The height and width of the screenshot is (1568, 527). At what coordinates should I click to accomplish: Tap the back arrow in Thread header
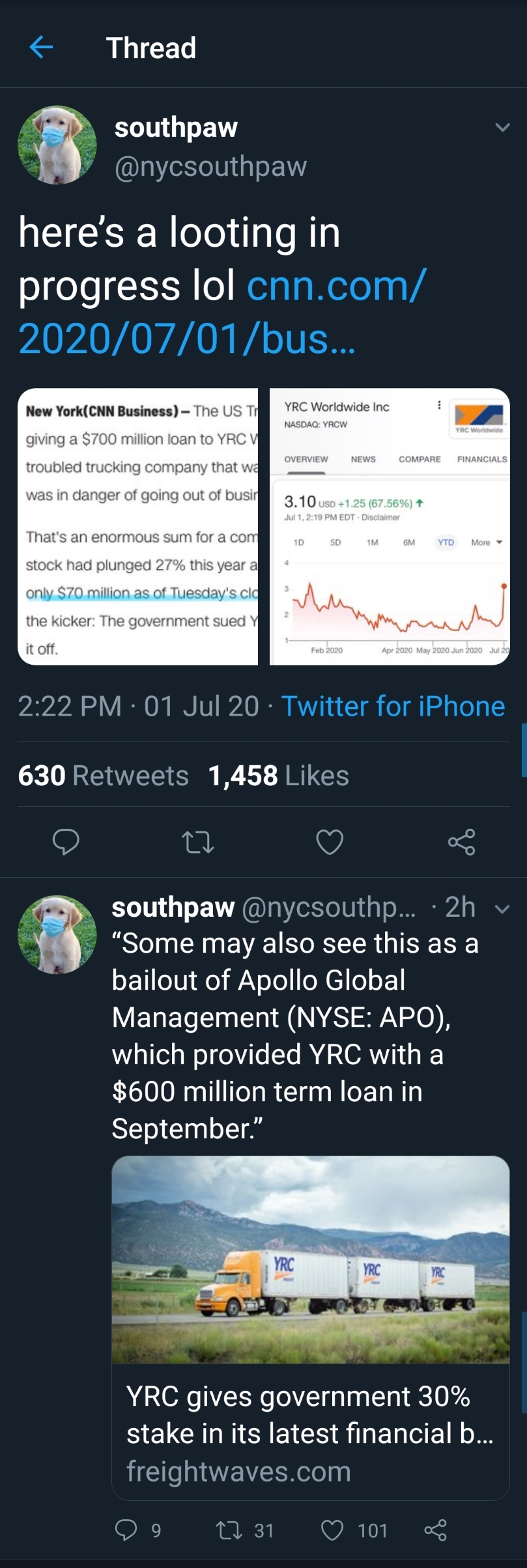[x=41, y=47]
